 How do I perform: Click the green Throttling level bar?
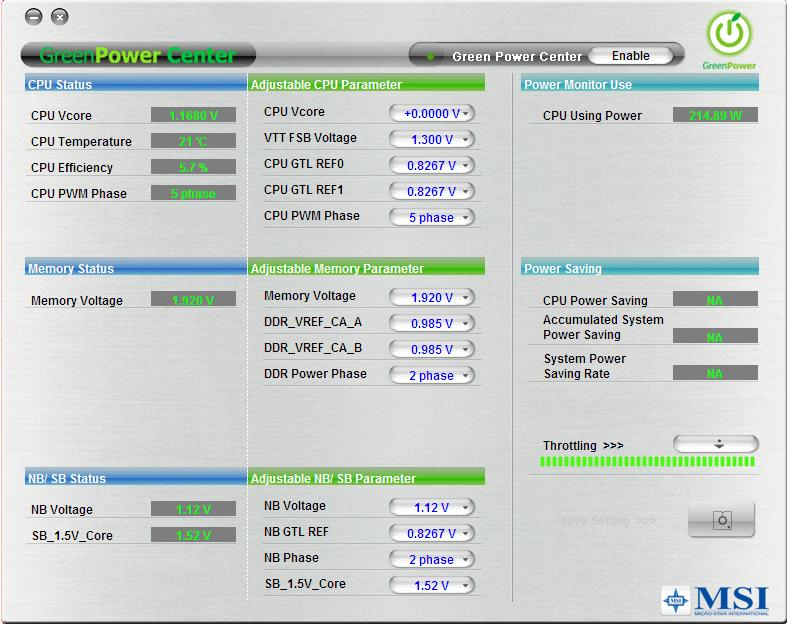[x=647, y=462]
